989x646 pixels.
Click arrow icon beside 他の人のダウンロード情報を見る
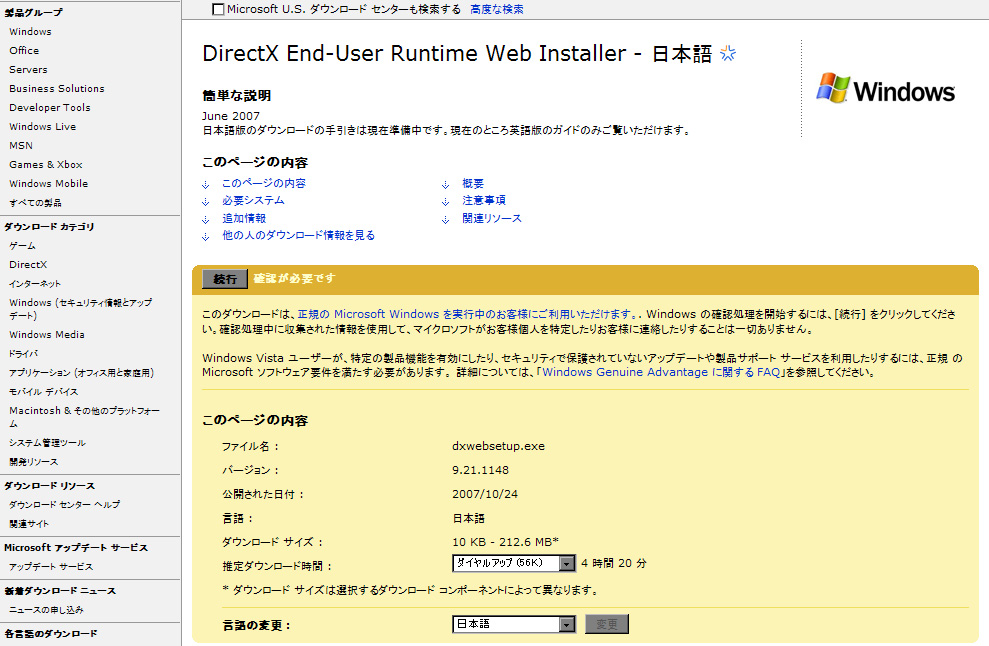pyautogui.click(x=206, y=237)
